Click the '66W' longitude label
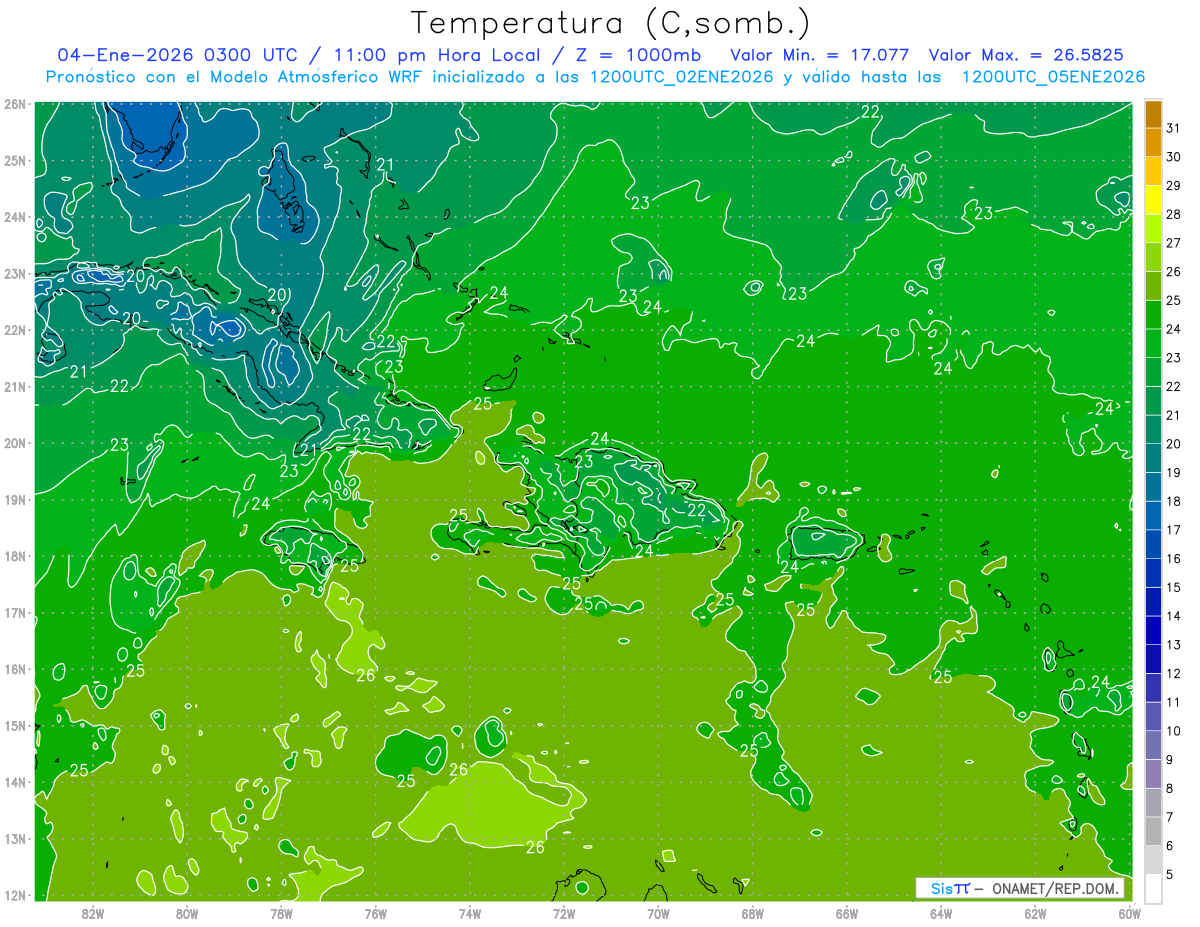1200x927 pixels. click(x=847, y=913)
